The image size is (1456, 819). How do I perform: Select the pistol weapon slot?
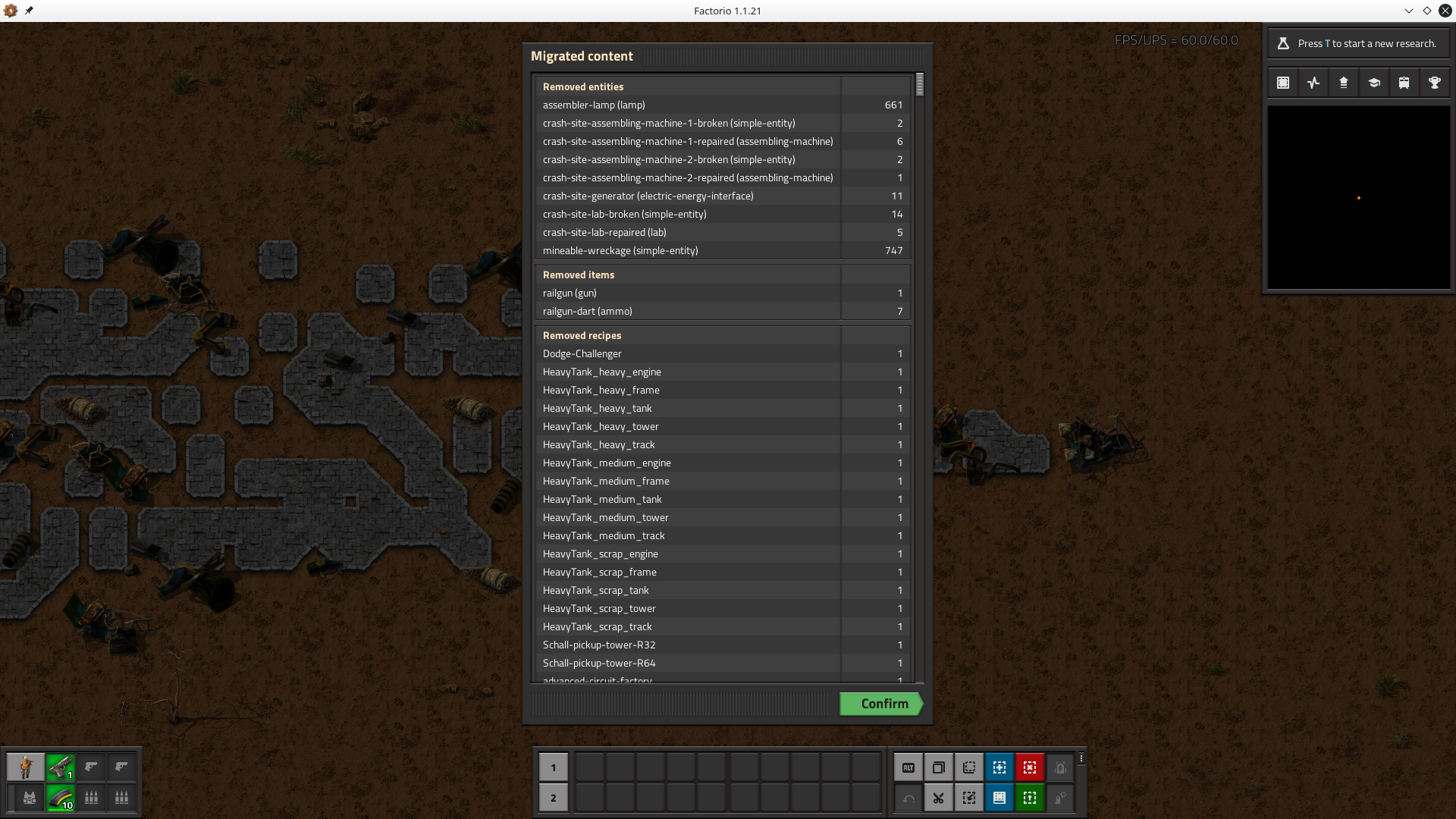[x=61, y=767]
